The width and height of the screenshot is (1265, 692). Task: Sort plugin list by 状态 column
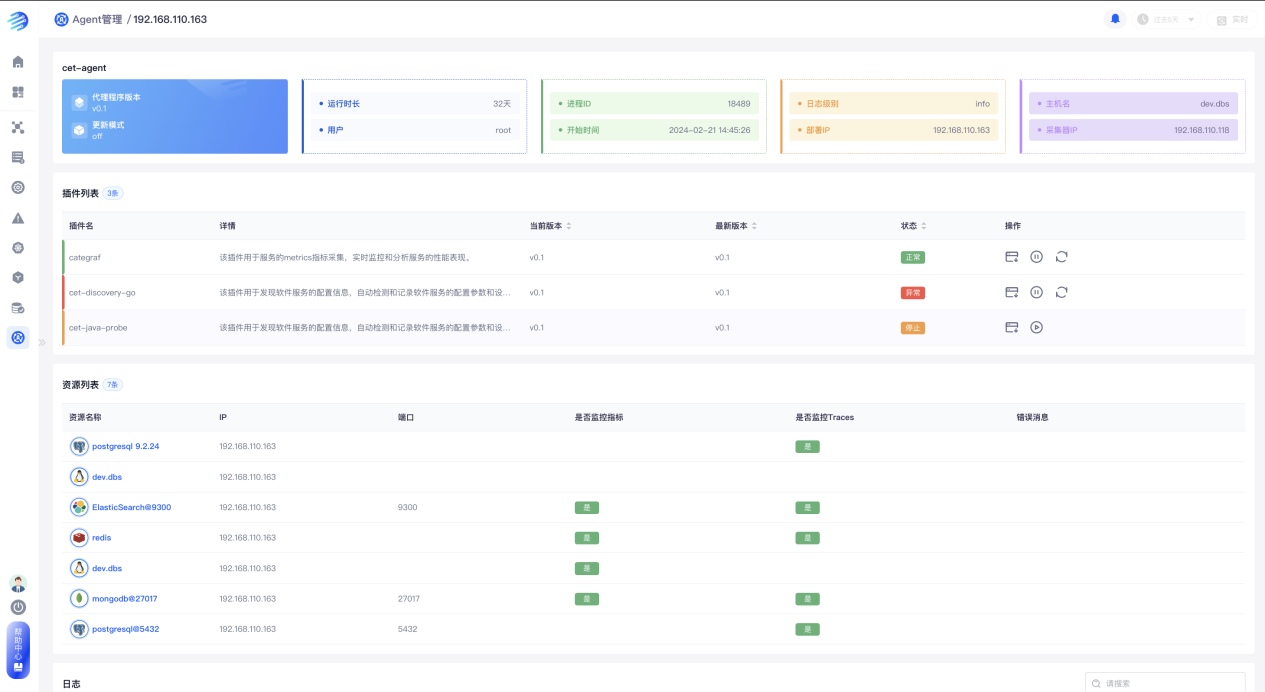coord(923,226)
